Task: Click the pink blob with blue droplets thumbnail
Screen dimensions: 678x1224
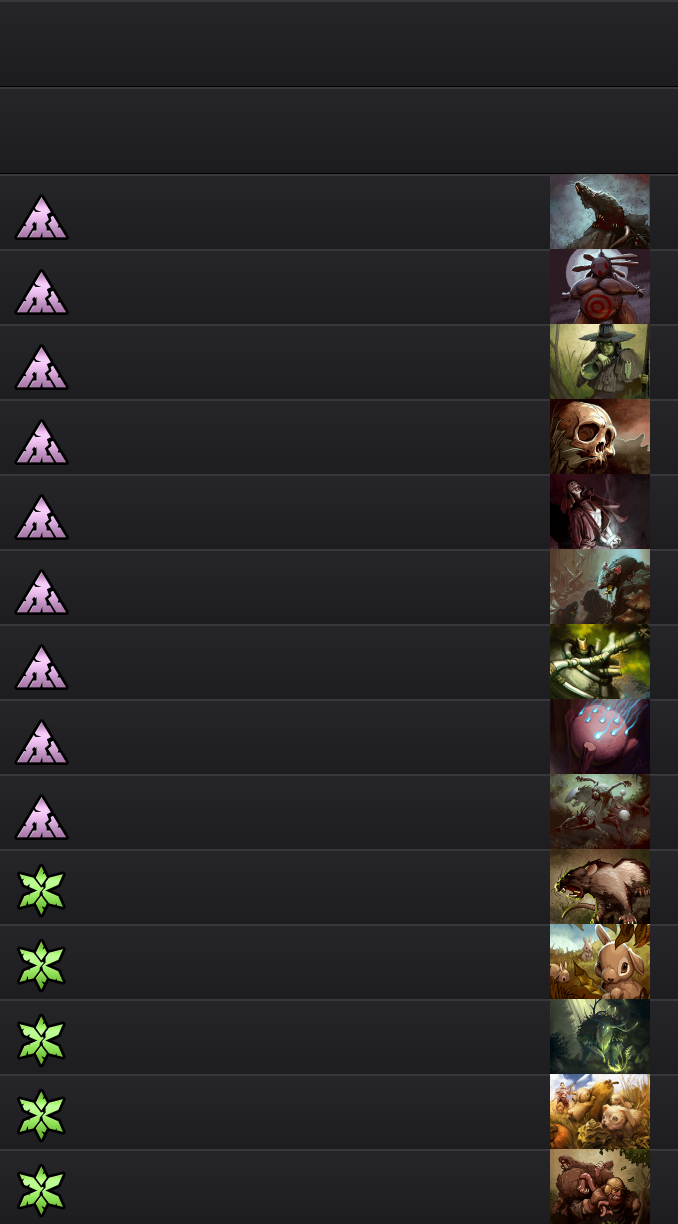Action: 600,737
